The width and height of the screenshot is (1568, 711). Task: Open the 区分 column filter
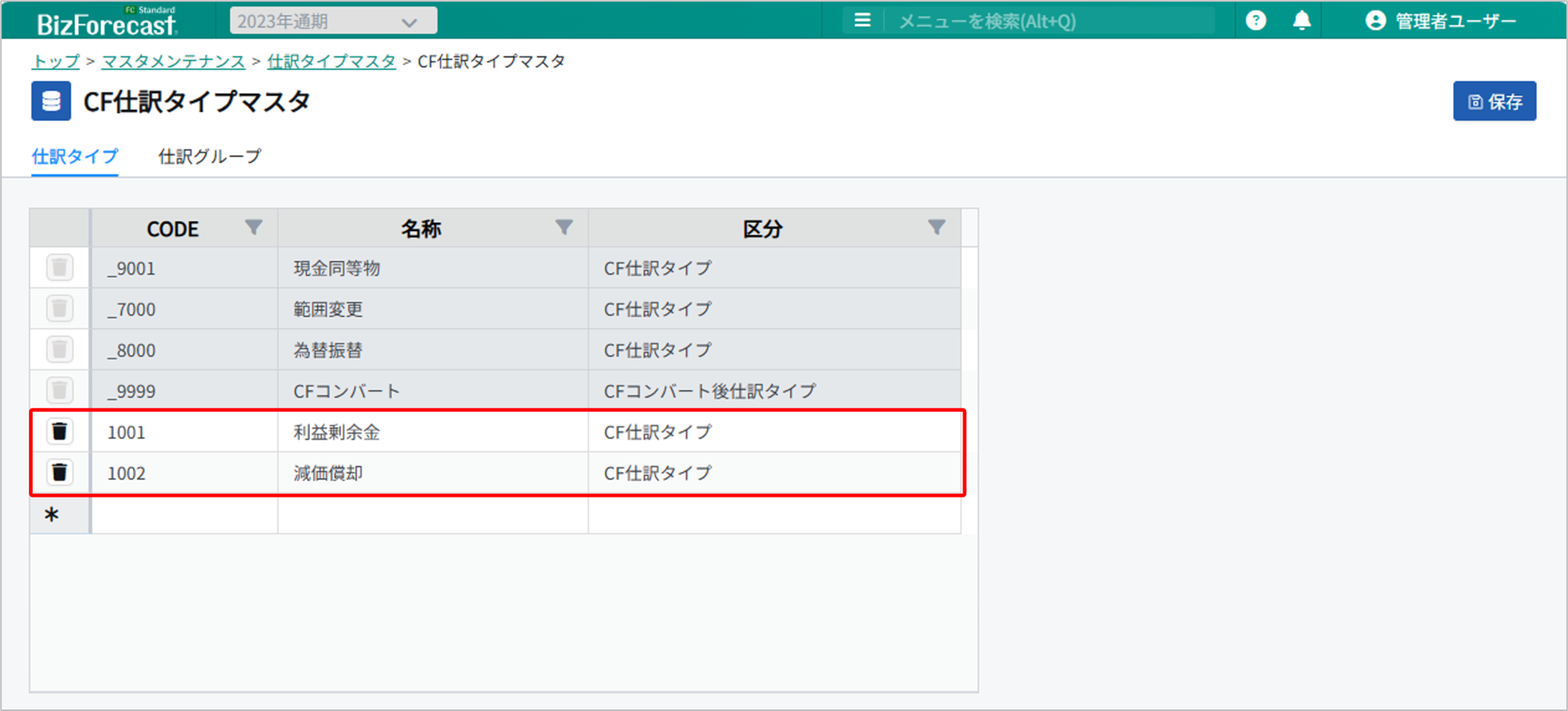pos(936,228)
